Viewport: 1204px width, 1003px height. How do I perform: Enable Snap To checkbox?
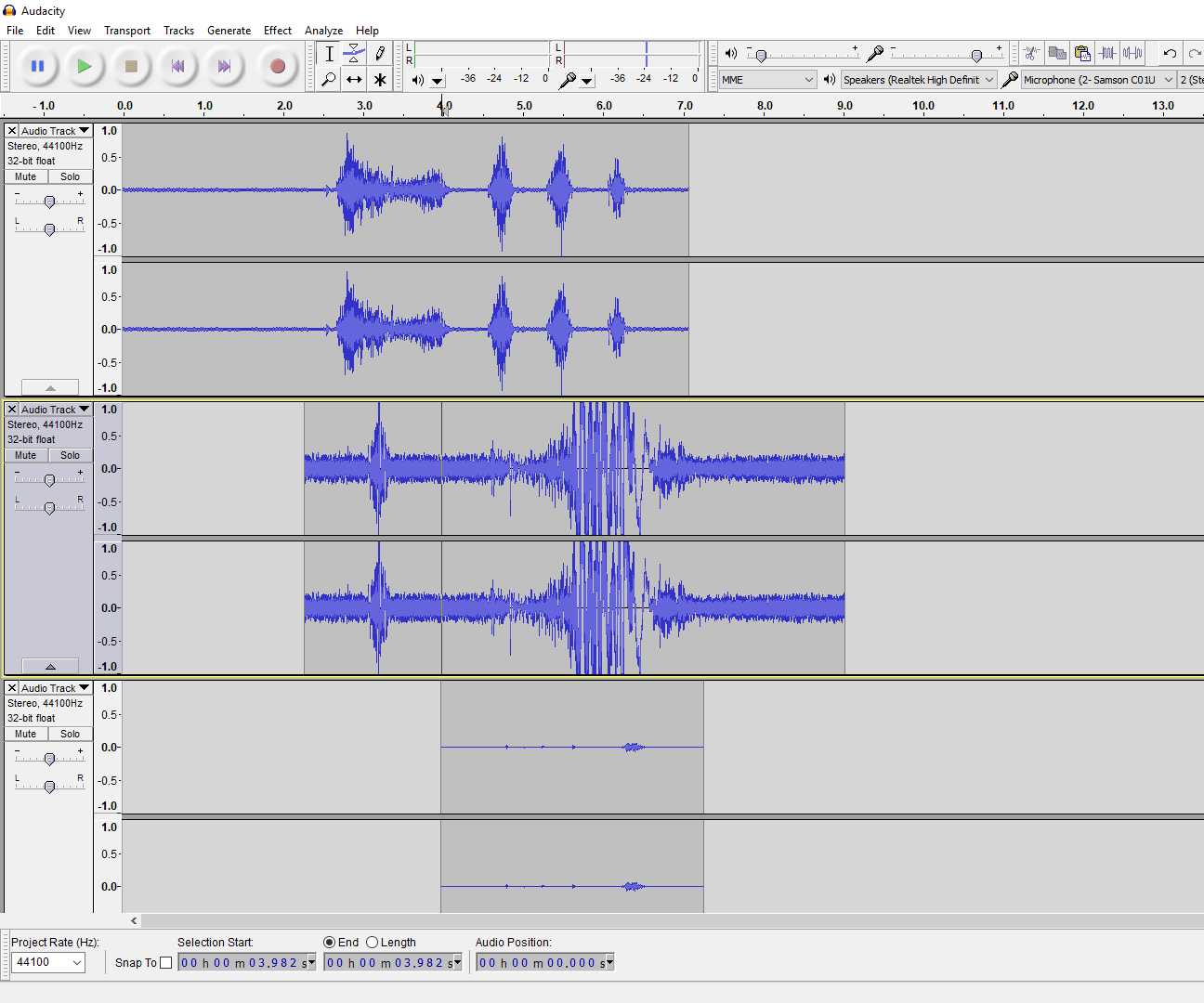(165, 962)
